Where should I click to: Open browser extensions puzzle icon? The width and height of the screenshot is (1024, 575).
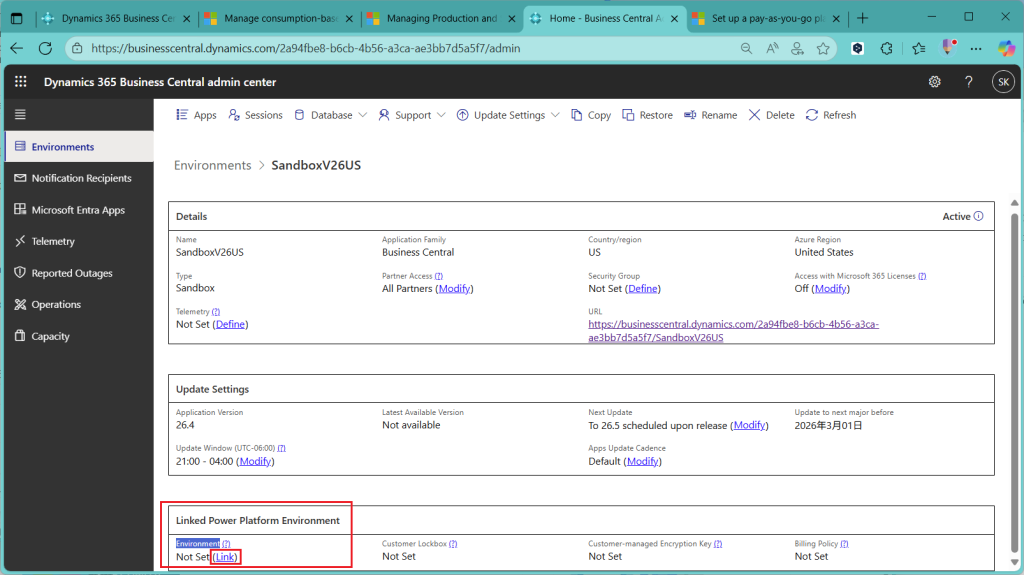(886, 48)
